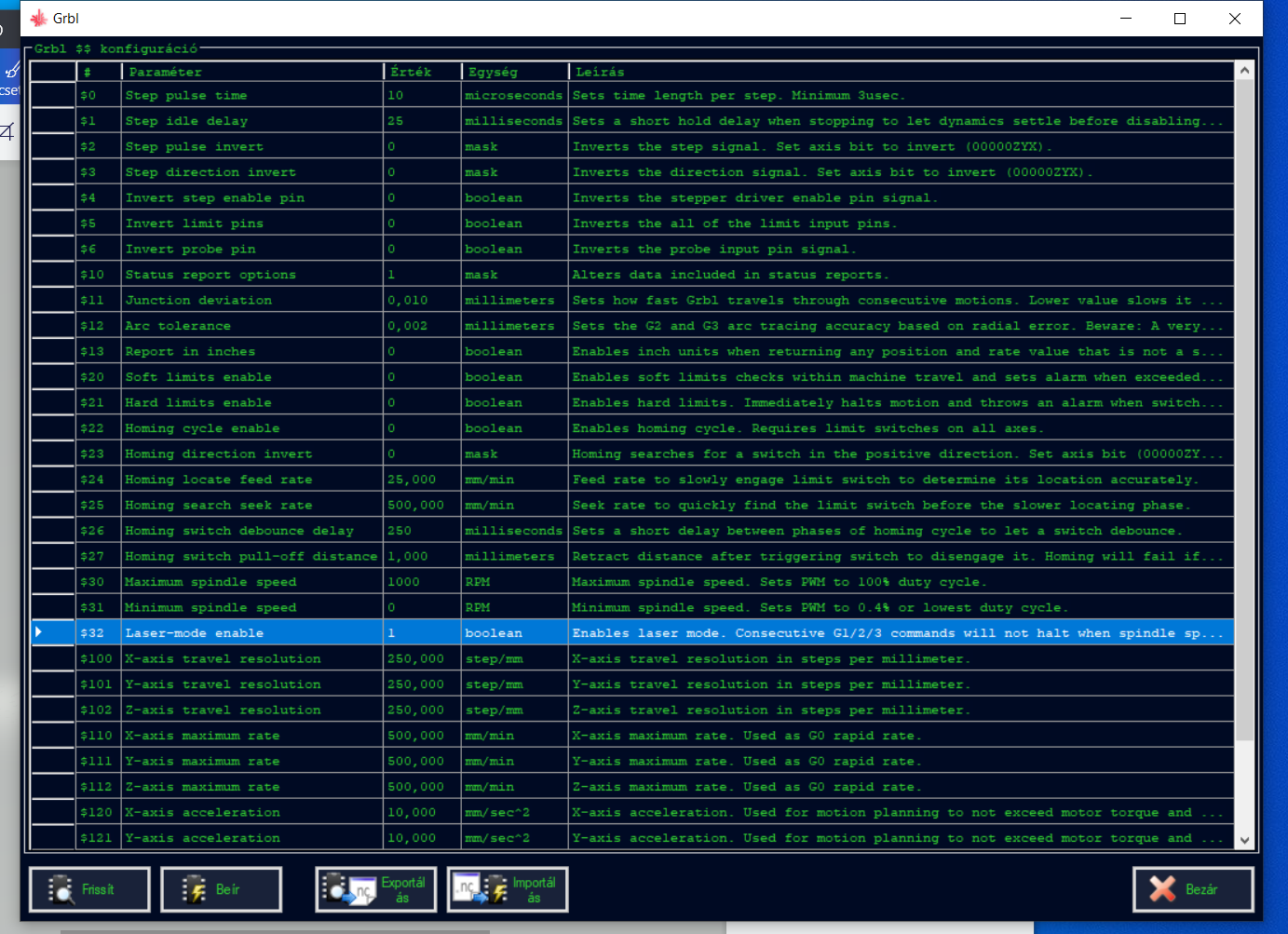Maximize the Grbl window

click(x=1180, y=19)
